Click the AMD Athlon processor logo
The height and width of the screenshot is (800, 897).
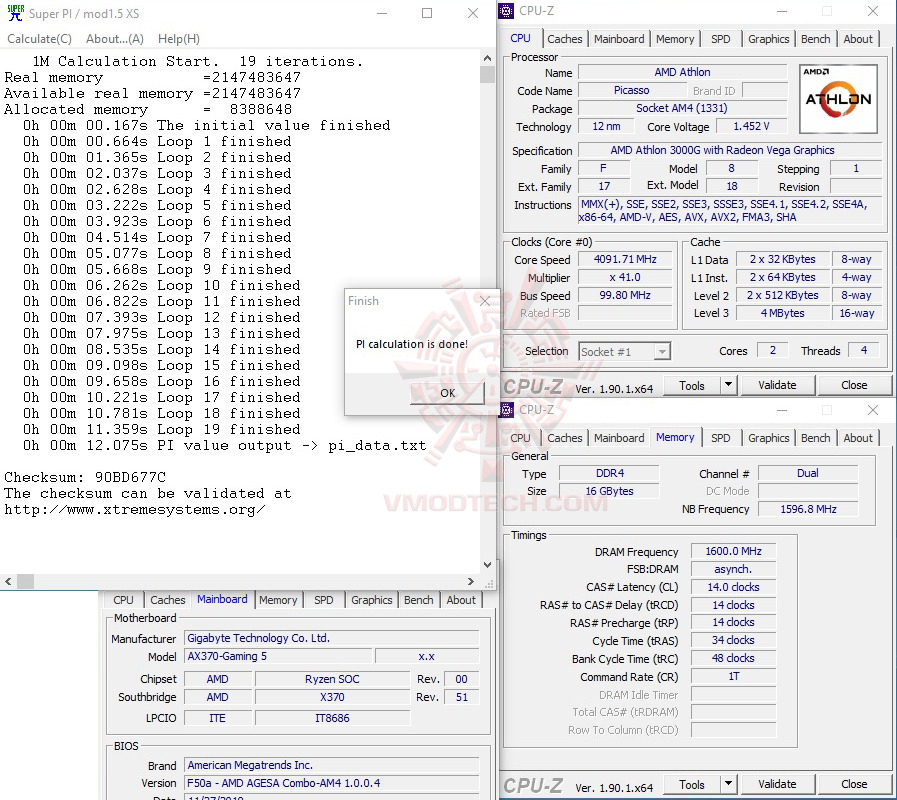838,98
